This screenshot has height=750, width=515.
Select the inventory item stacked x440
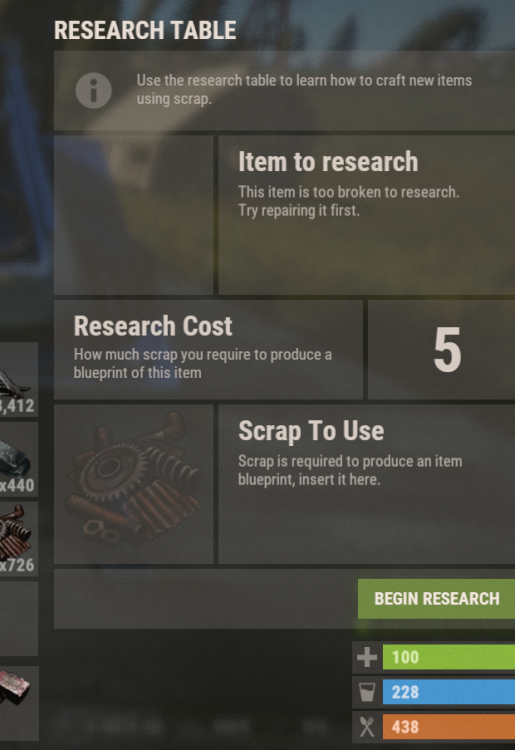point(18,459)
